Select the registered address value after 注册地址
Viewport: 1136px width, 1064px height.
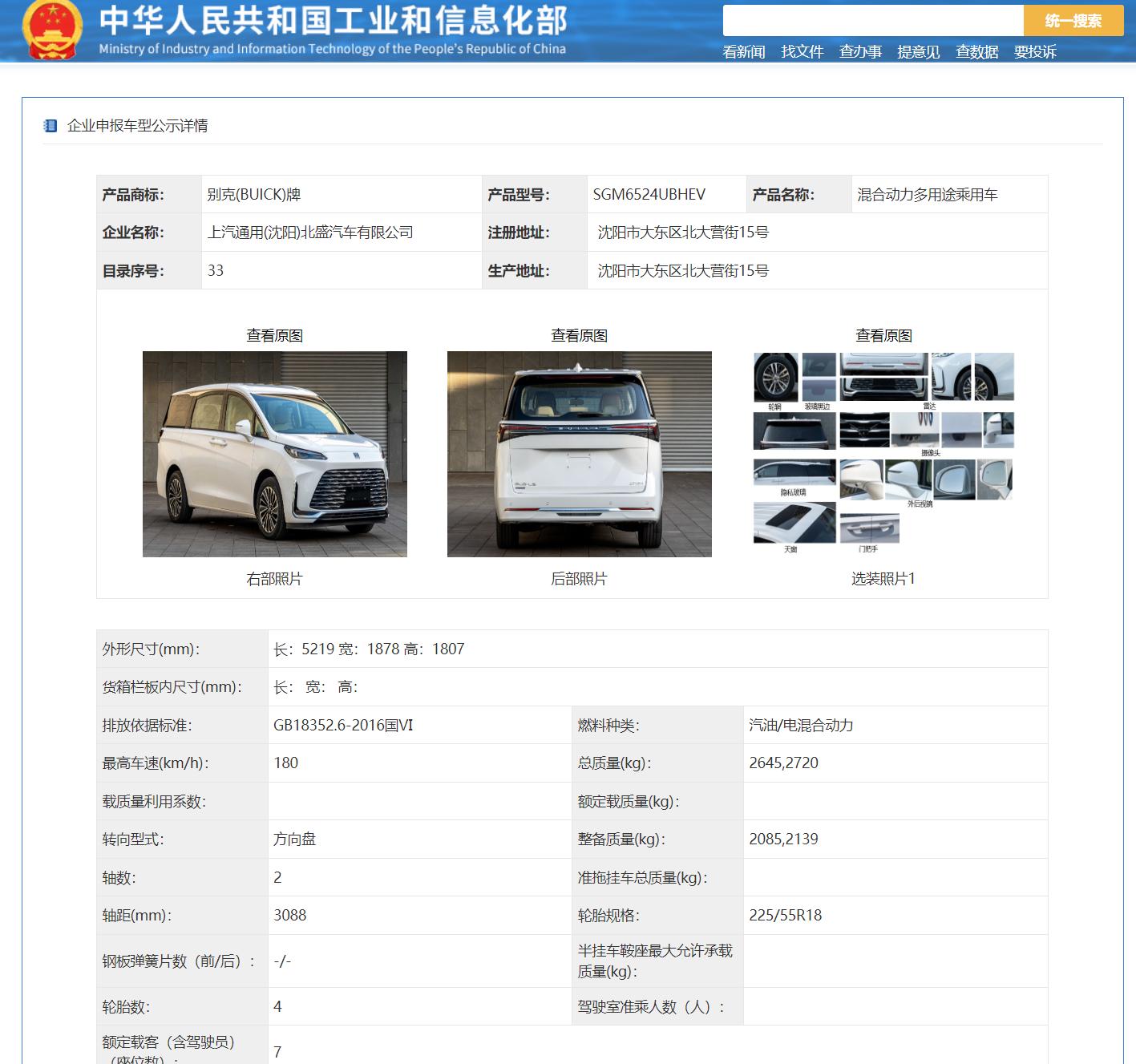(x=683, y=233)
